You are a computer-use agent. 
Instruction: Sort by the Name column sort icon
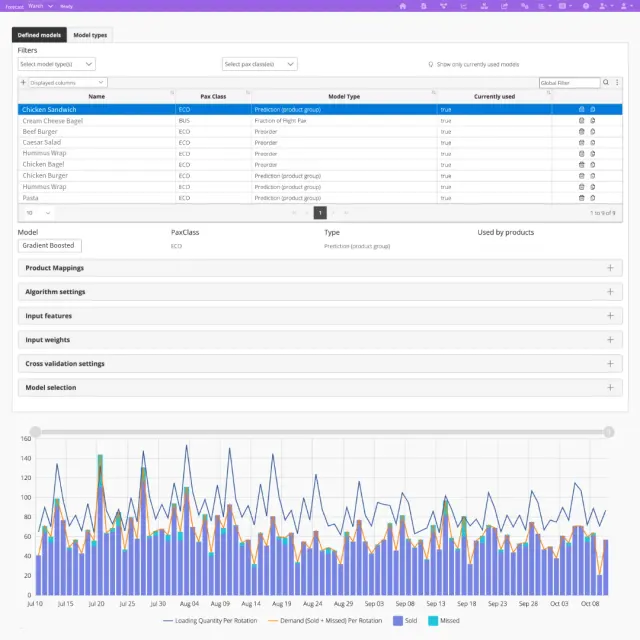click(x=172, y=93)
